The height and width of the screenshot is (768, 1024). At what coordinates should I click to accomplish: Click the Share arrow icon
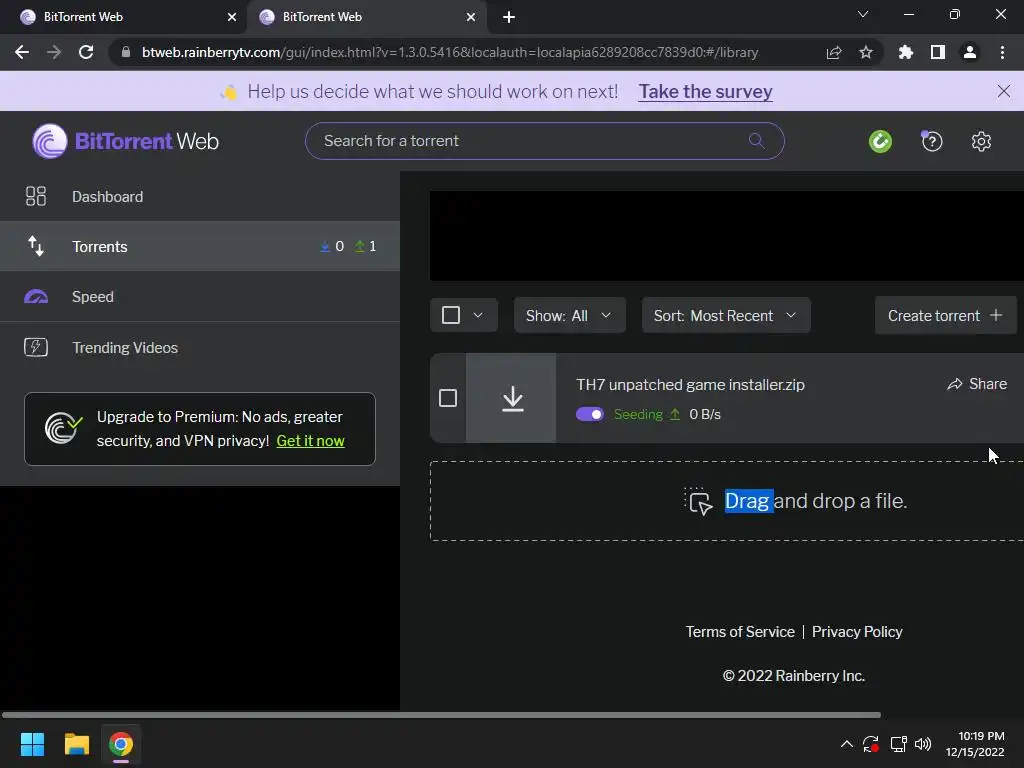tap(955, 384)
